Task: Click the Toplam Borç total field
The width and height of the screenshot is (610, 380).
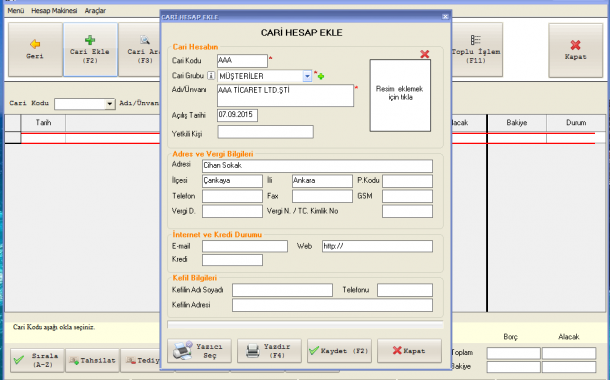Action: coord(514,353)
